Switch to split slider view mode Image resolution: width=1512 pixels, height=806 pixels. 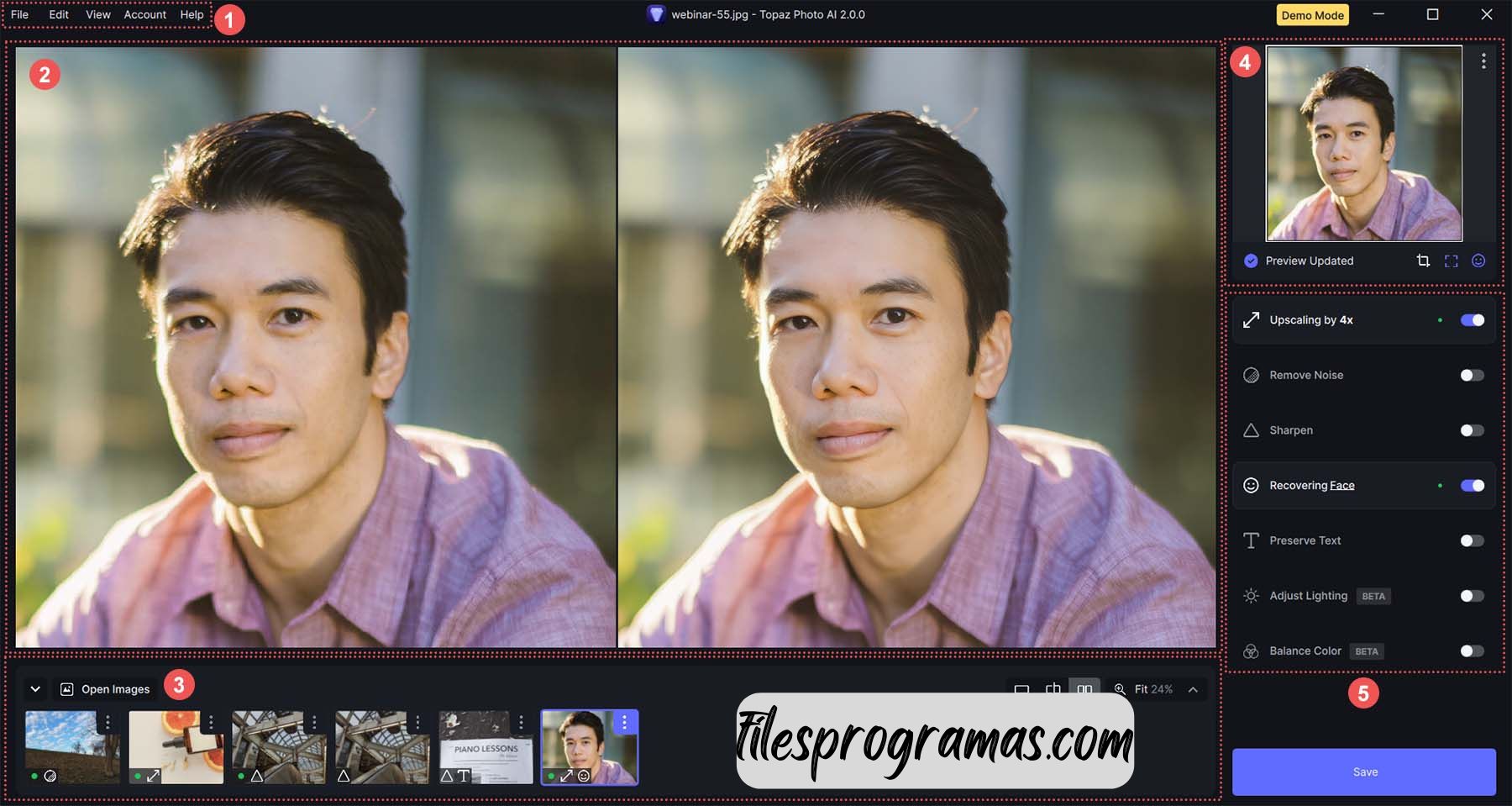[1053, 689]
